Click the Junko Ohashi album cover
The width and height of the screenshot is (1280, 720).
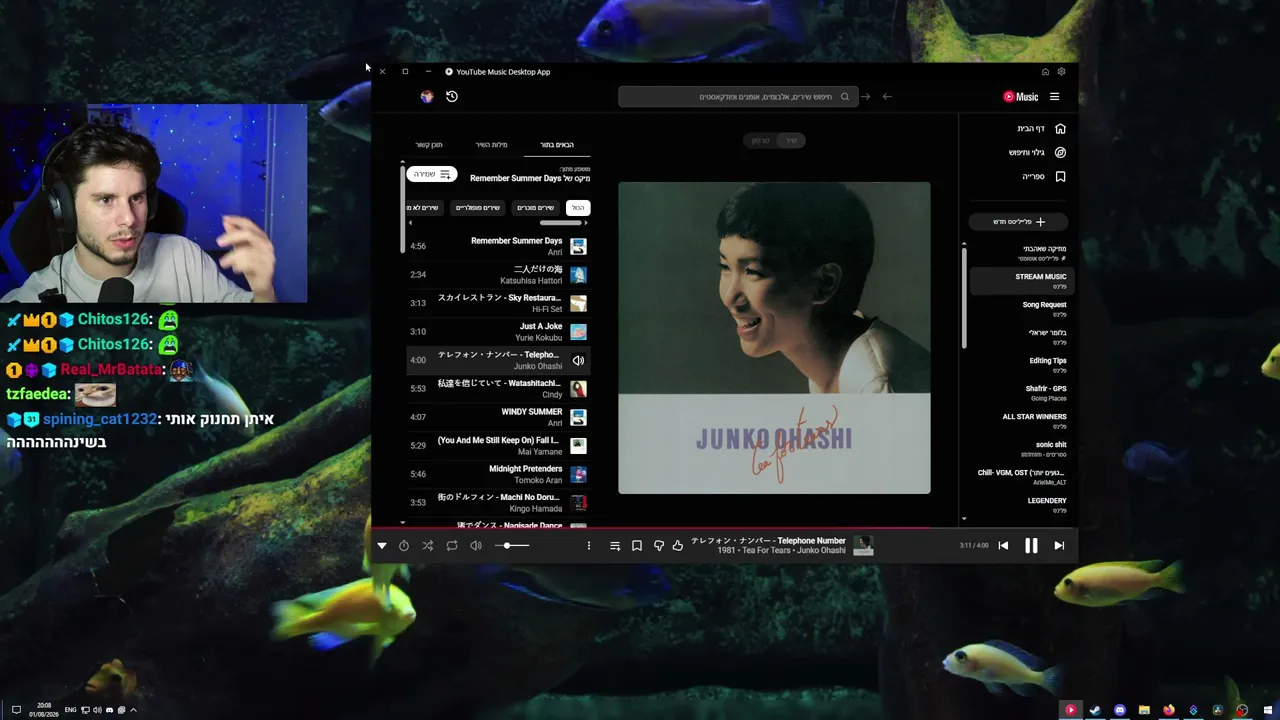pos(774,338)
